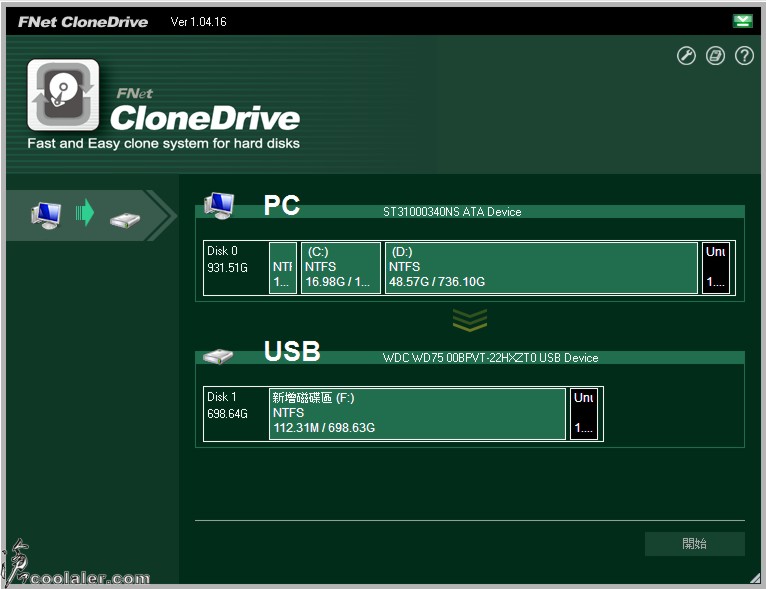Select PC computer icon in clone mode tab

46,215
